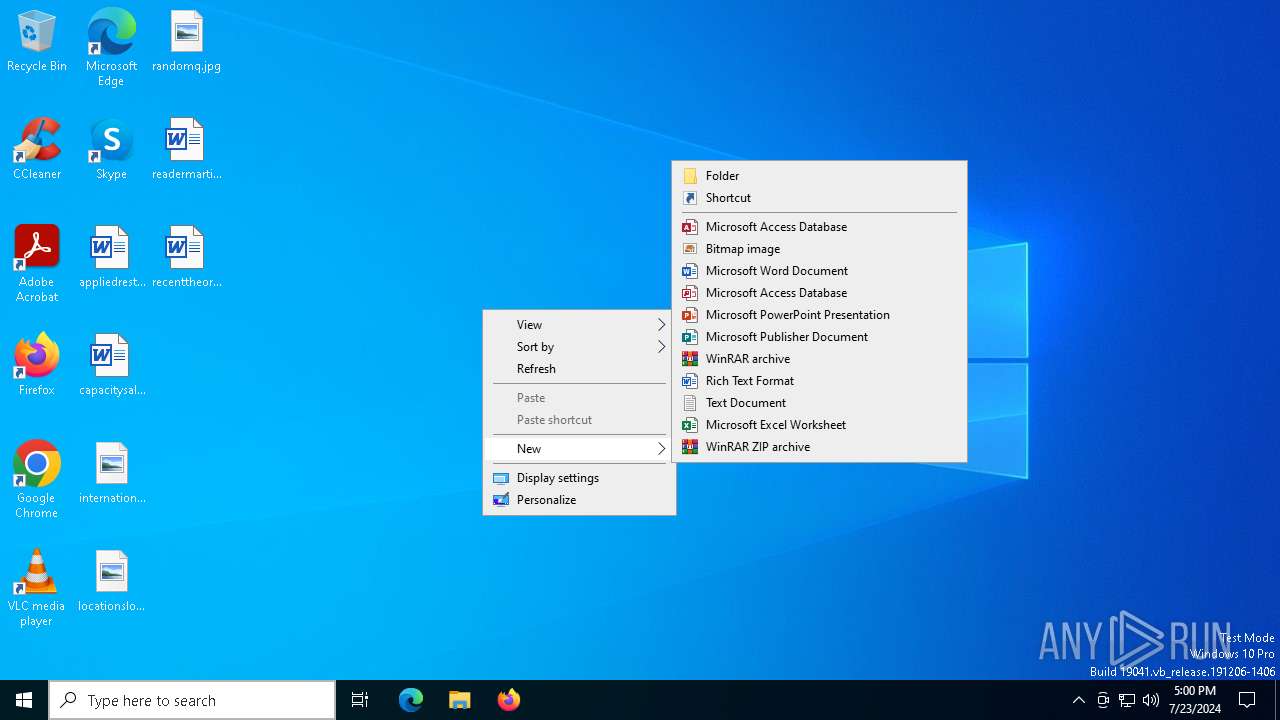Open the Action Center notifications icon
This screenshot has height=720, width=1280.
[1248, 700]
